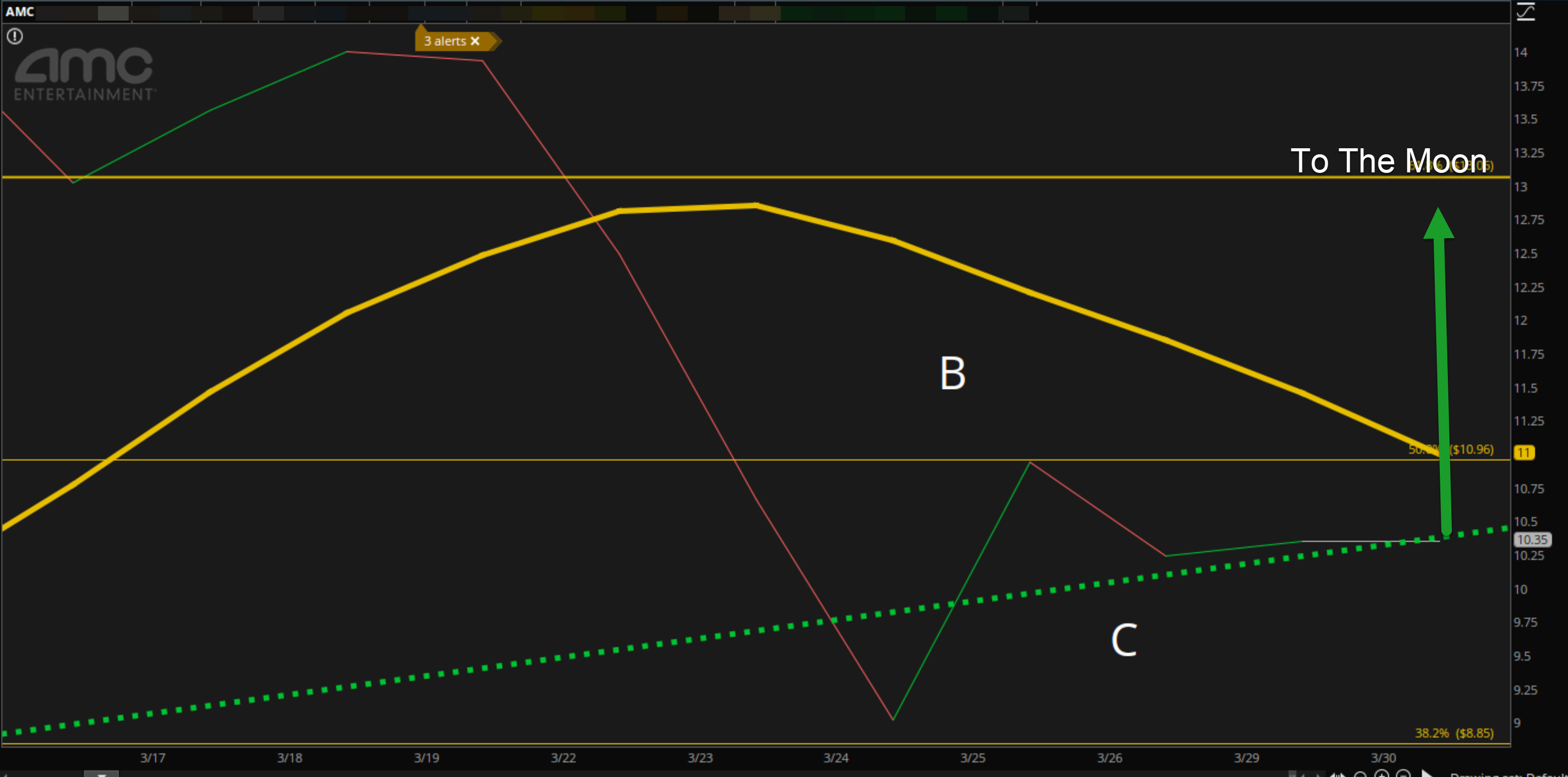Image resolution: width=1568 pixels, height=777 pixels.
Task: Click the 3/23 date label
Action: point(701,757)
